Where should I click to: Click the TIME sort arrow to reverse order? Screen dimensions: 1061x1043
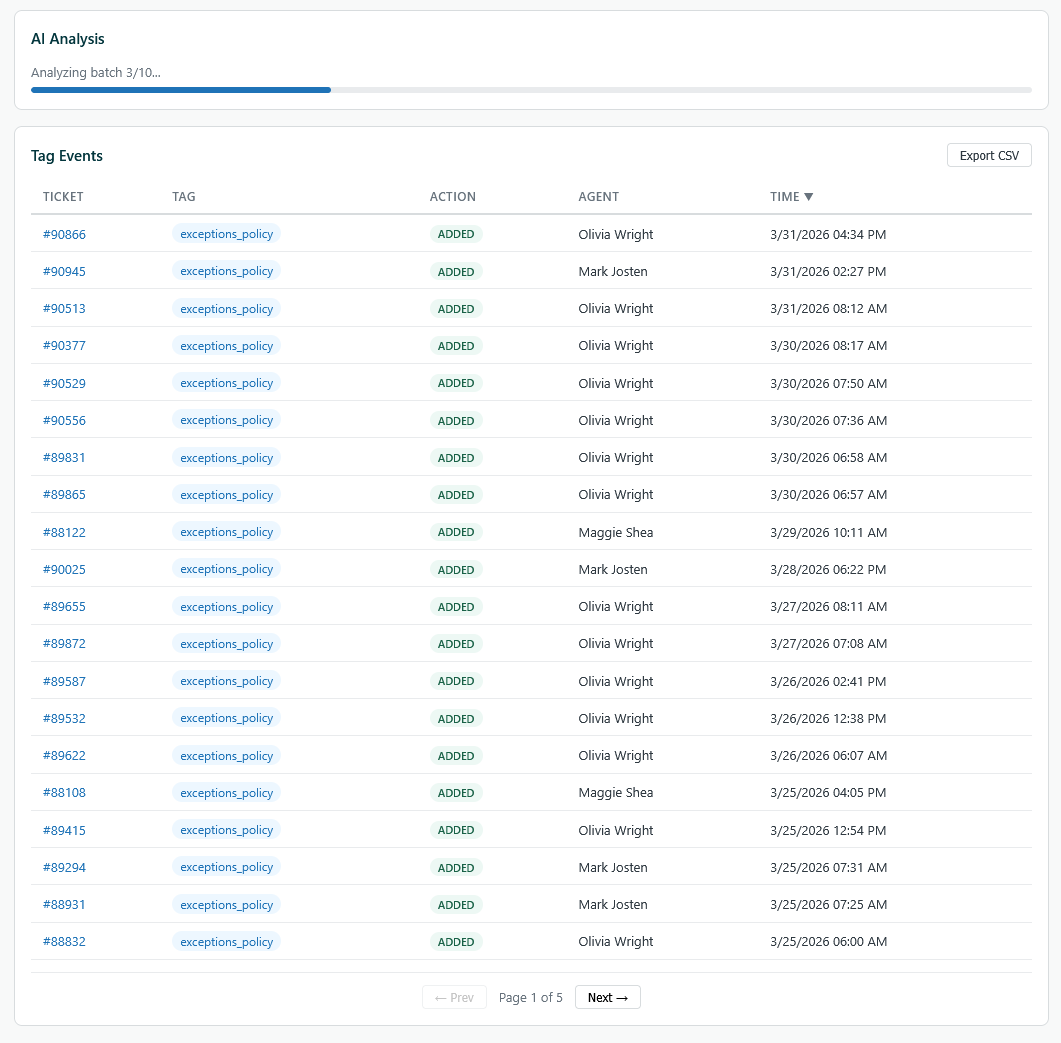coord(809,197)
